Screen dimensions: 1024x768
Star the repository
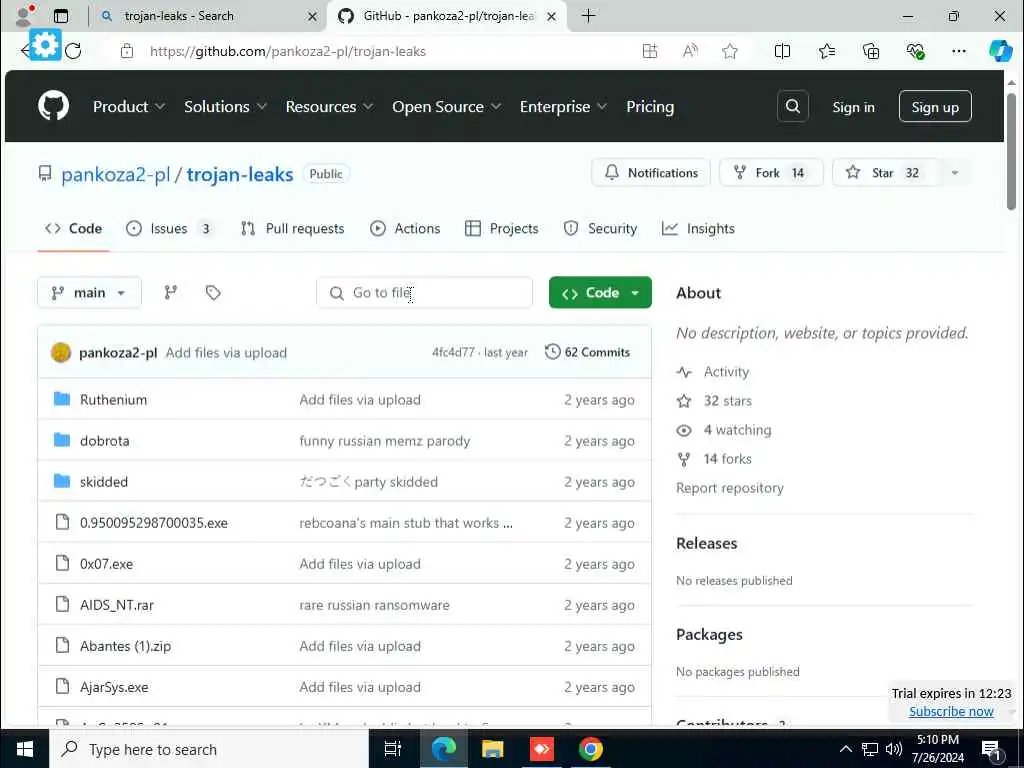(886, 173)
